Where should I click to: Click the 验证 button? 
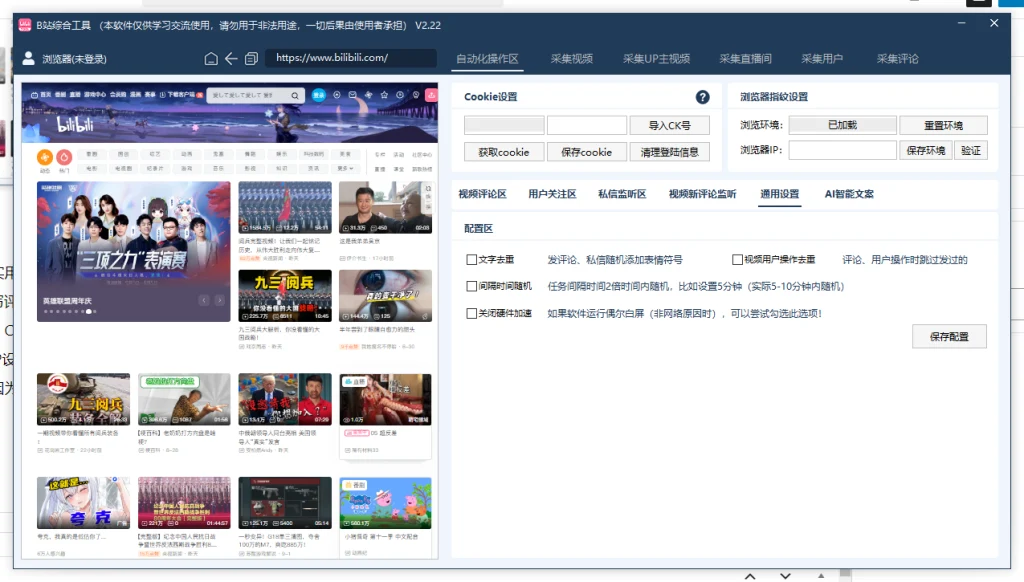pos(970,150)
